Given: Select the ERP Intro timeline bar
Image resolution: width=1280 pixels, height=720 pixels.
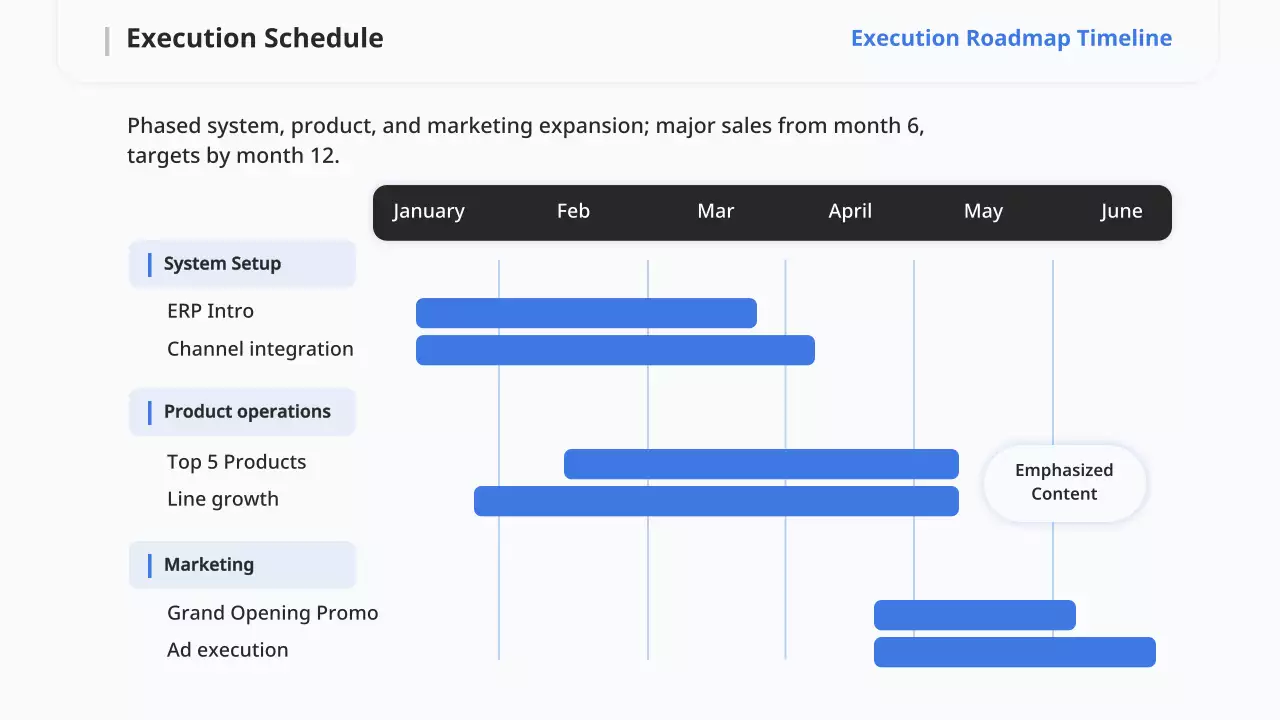Looking at the screenshot, I should [586, 313].
